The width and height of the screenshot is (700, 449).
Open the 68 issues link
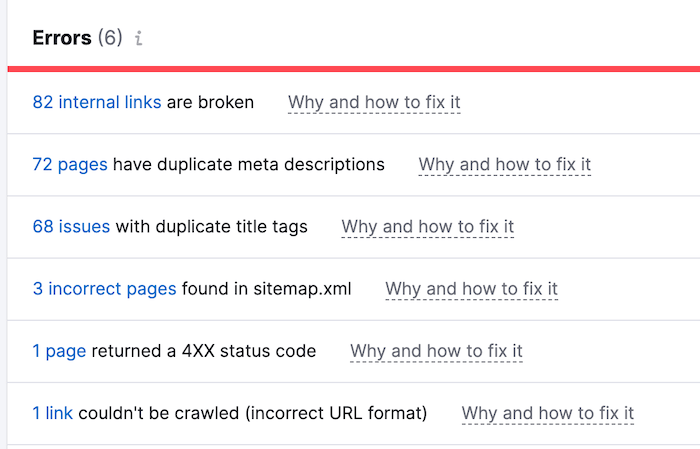click(71, 227)
